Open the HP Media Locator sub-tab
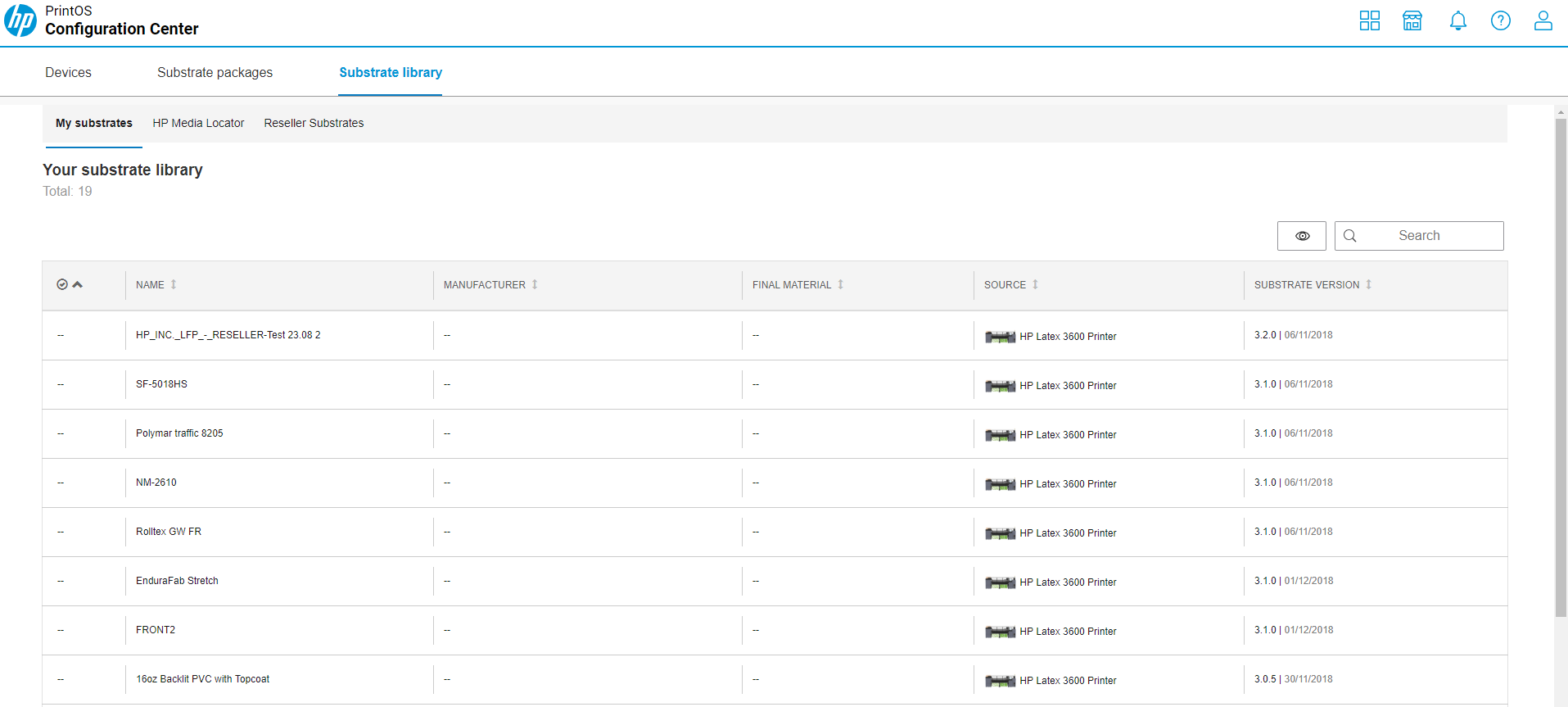The image size is (1568, 707). (198, 123)
